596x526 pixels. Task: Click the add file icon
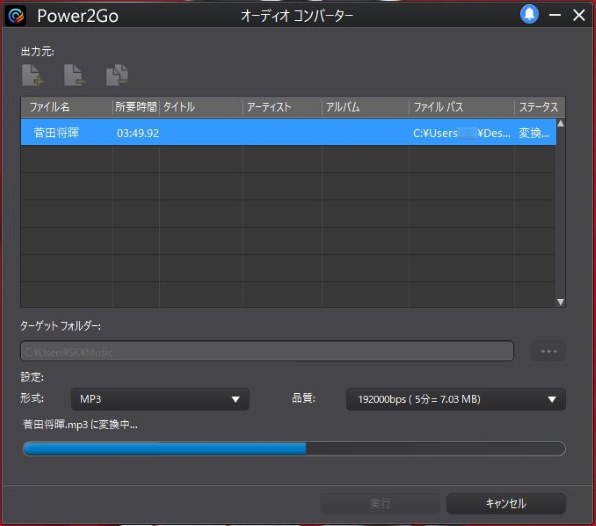point(32,75)
